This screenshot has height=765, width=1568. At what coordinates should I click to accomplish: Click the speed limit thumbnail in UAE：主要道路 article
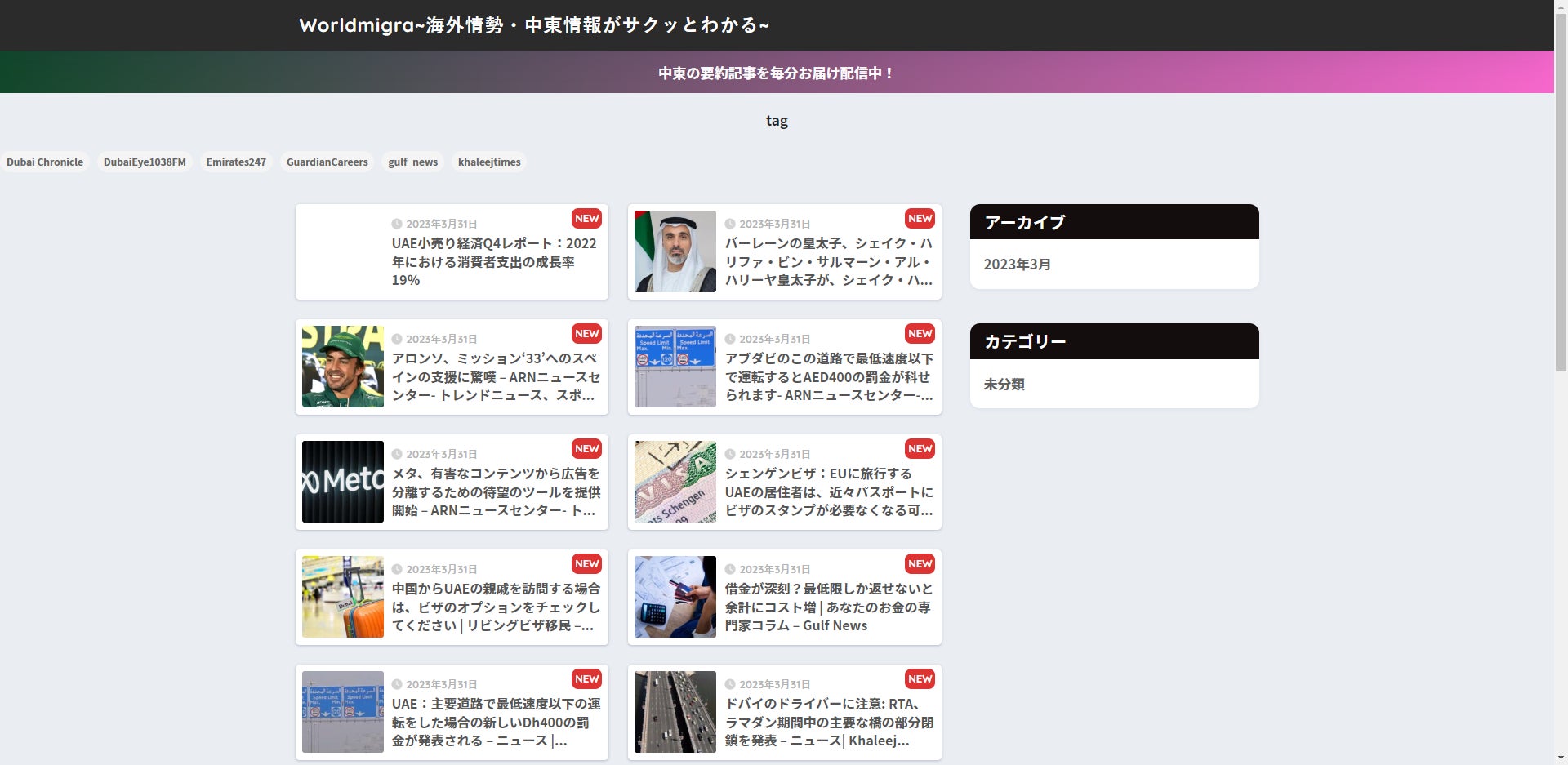tap(343, 712)
